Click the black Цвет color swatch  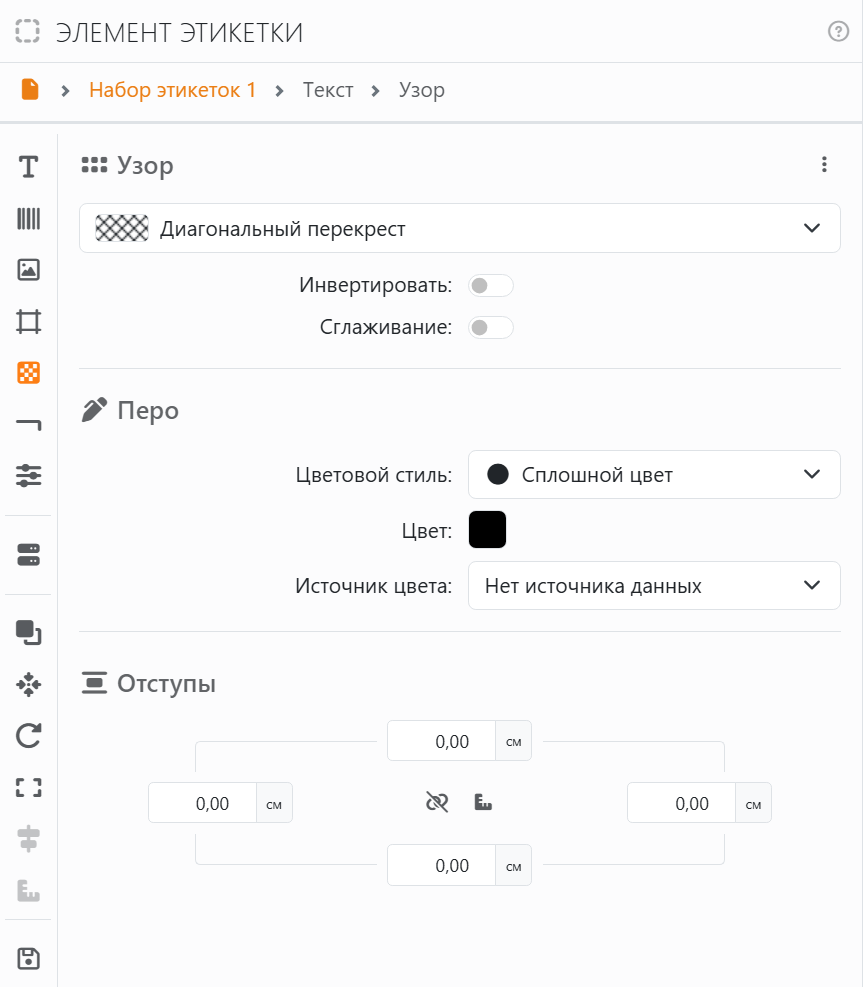pos(487,529)
